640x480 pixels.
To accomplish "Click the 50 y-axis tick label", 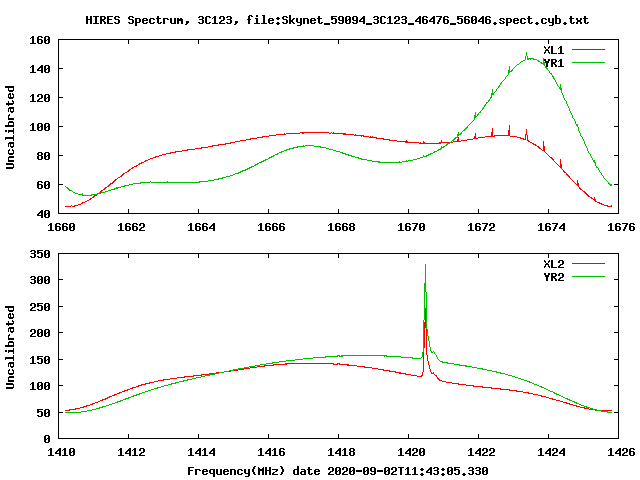I will [x=43, y=413].
